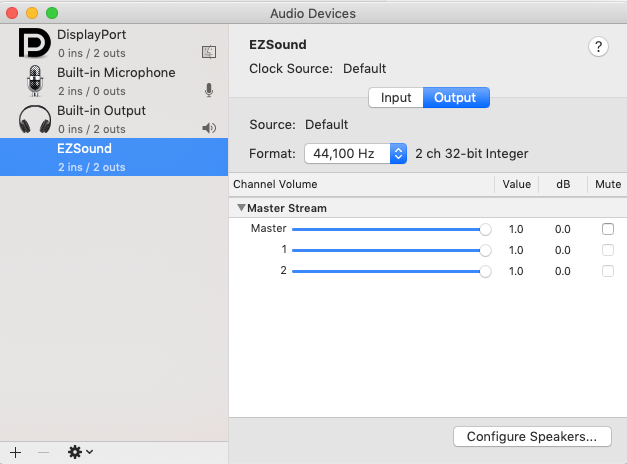
Task: Switch to the Input tab
Action: click(396, 98)
